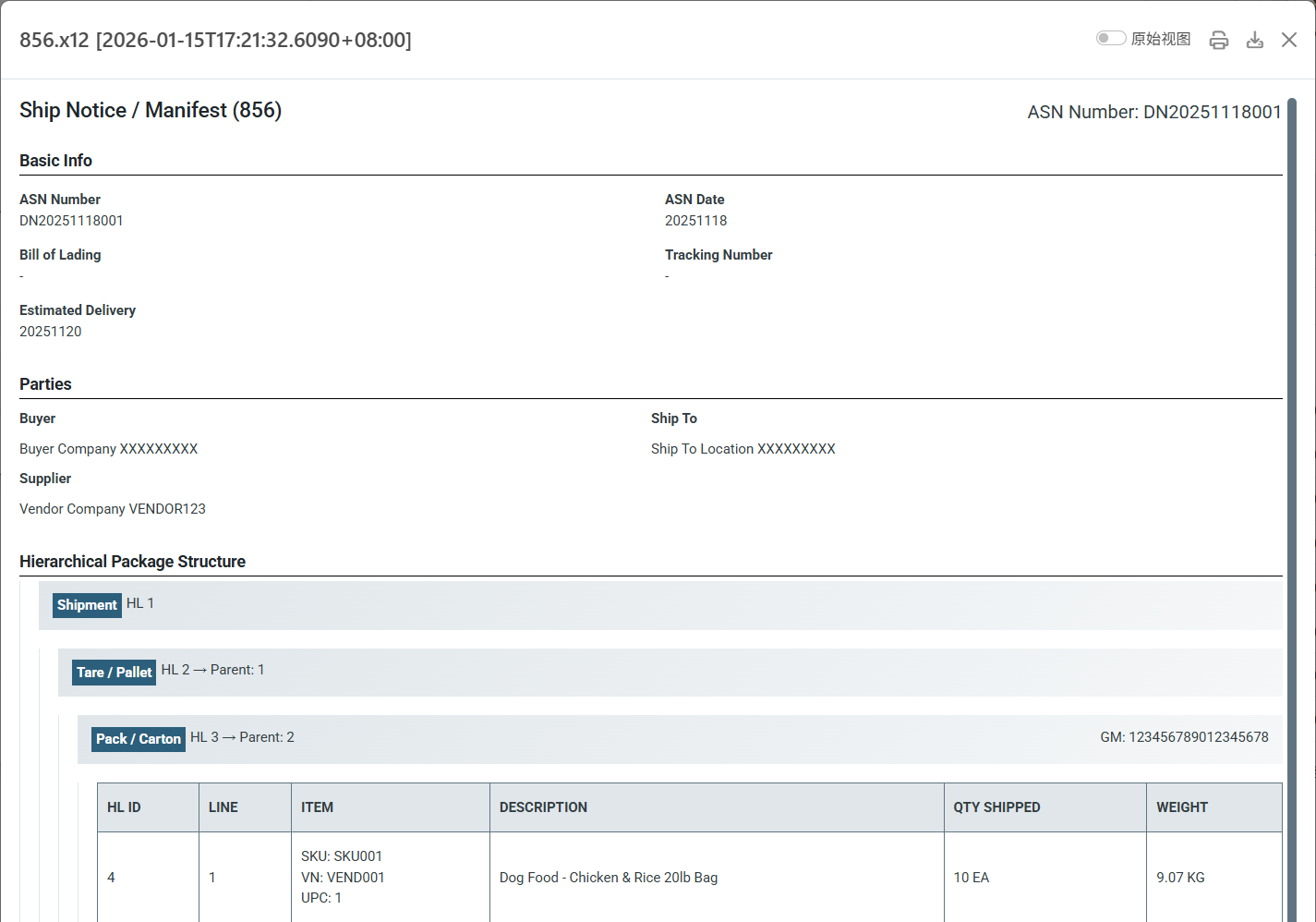Click the QTY SHIPPED column header
Viewport: 1316px width, 922px height.
tap(996, 807)
